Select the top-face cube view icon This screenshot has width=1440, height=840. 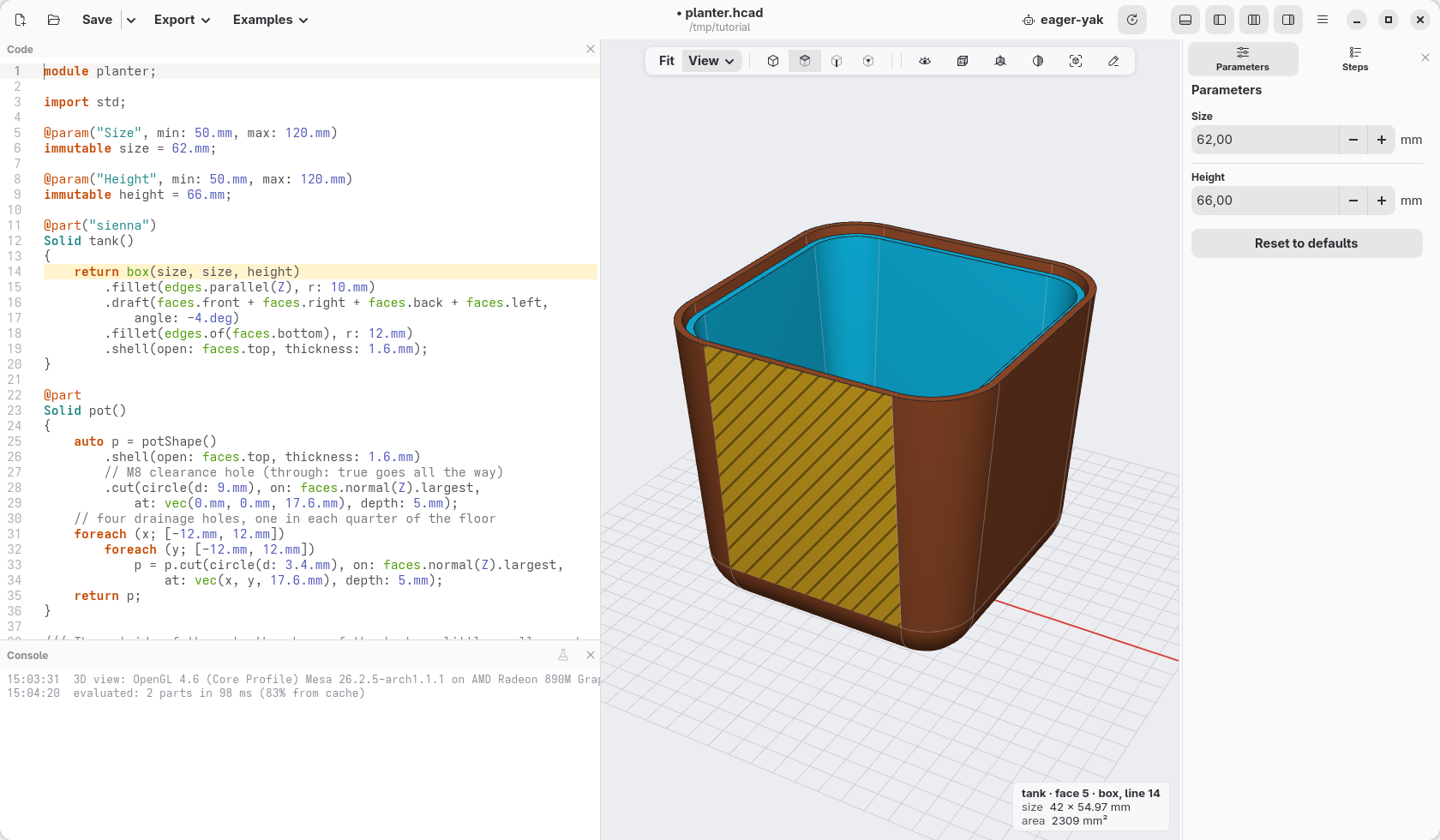(805, 61)
